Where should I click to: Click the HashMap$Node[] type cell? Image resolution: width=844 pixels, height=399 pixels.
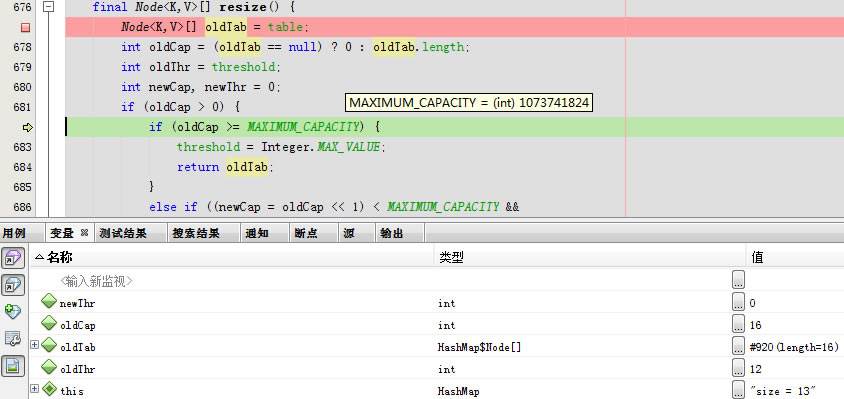click(x=480, y=348)
